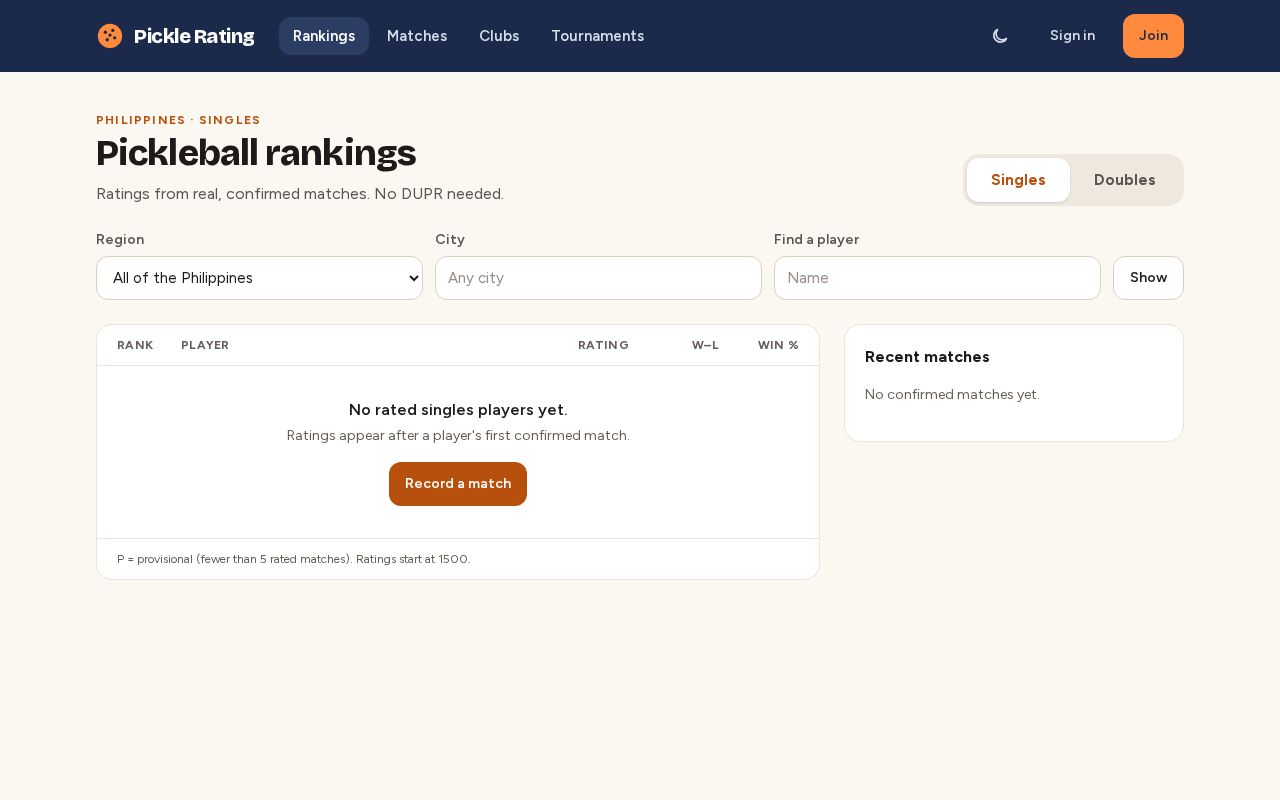Image resolution: width=1280 pixels, height=800 pixels.
Task: Click the PLAYER column header
Action: (205, 345)
